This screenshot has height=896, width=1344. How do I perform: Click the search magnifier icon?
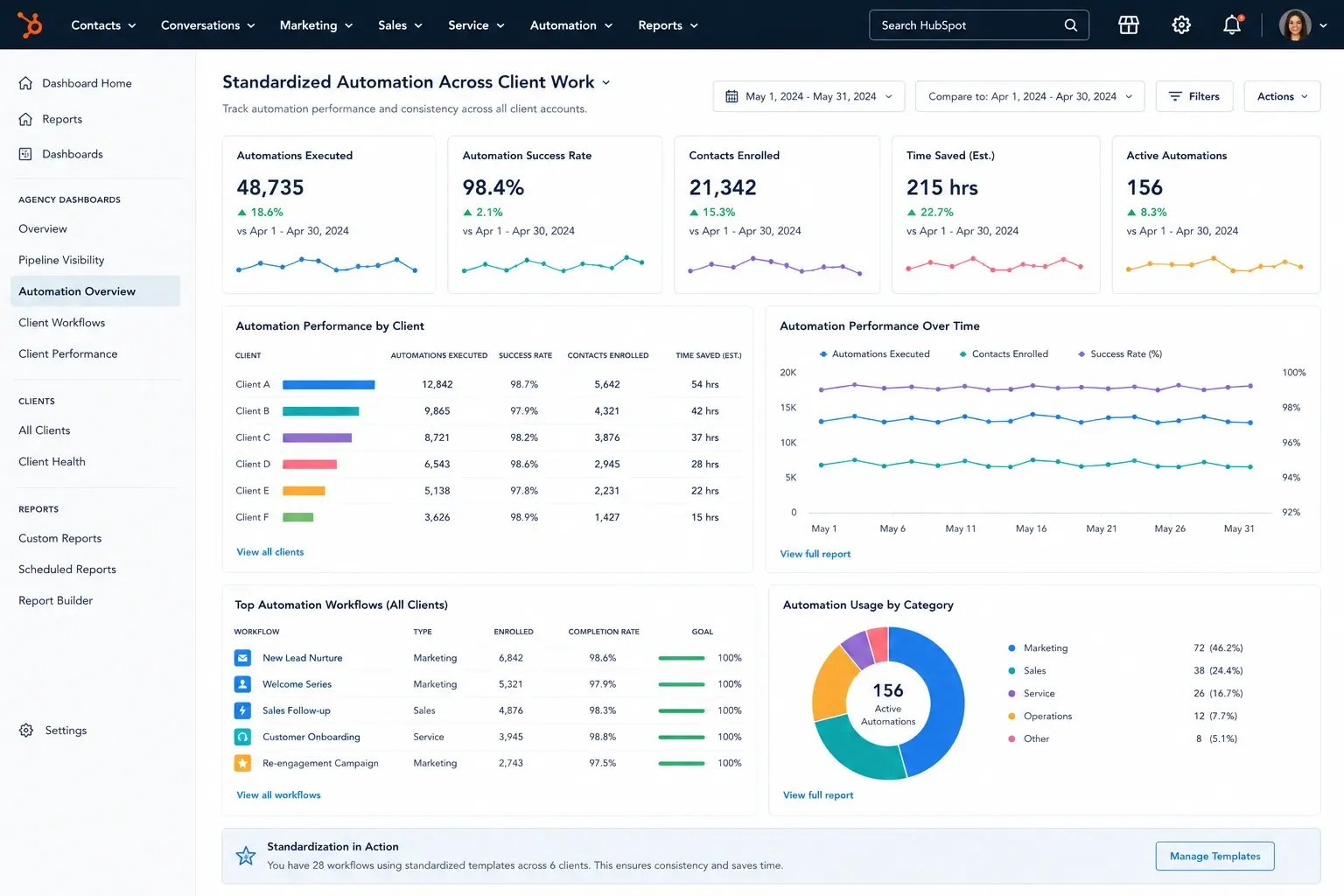tap(1071, 25)
